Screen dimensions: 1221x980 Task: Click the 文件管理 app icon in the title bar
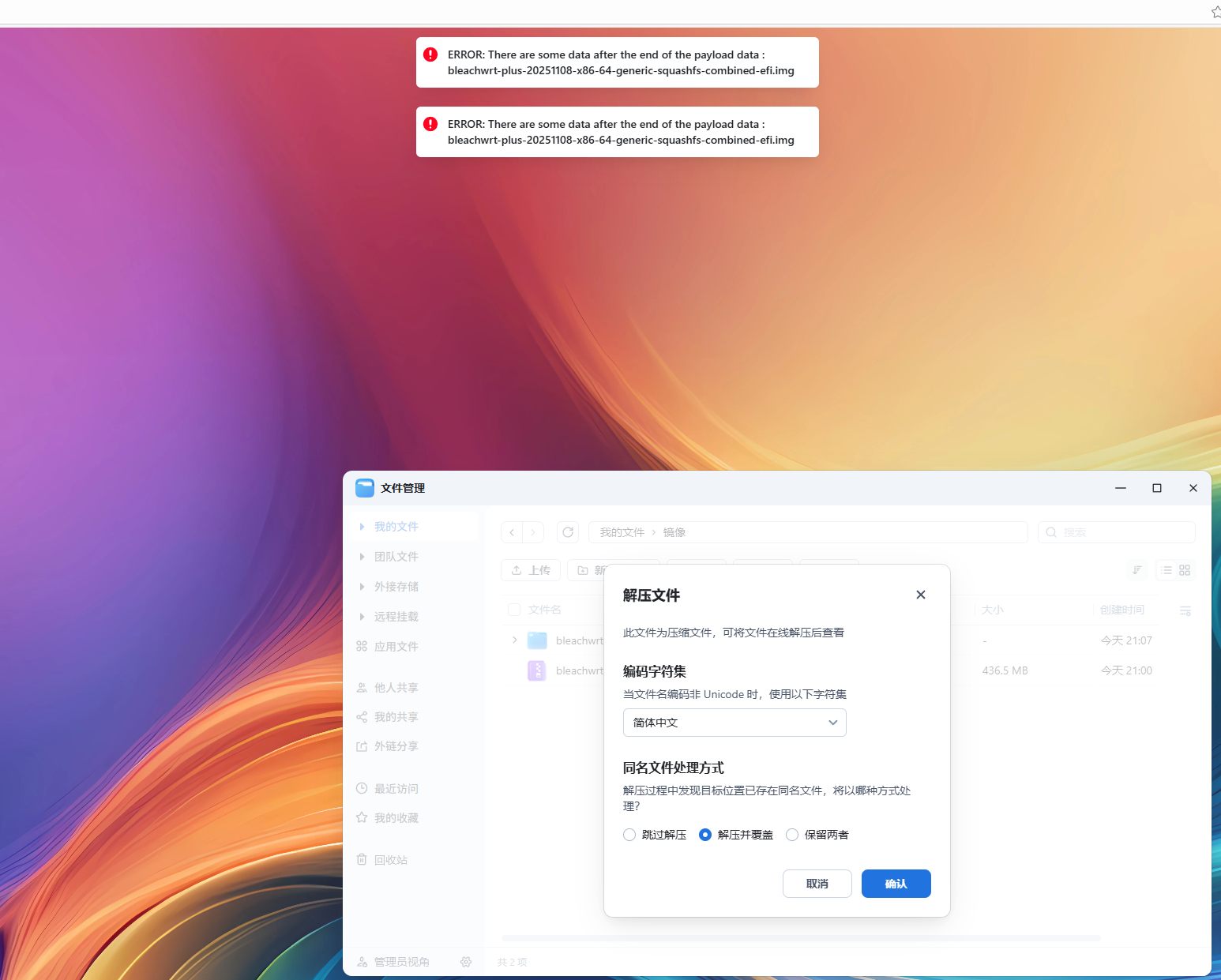[x=365, y=488]
